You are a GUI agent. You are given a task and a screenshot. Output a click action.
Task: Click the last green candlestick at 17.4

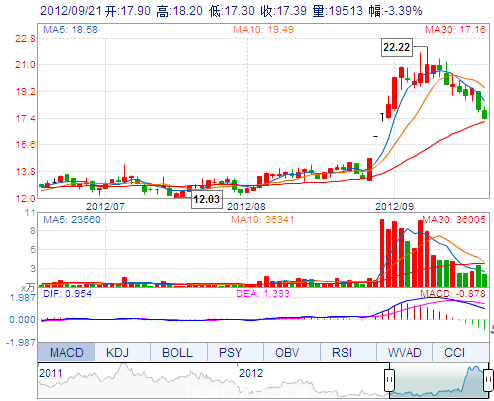tap(484, 114)
